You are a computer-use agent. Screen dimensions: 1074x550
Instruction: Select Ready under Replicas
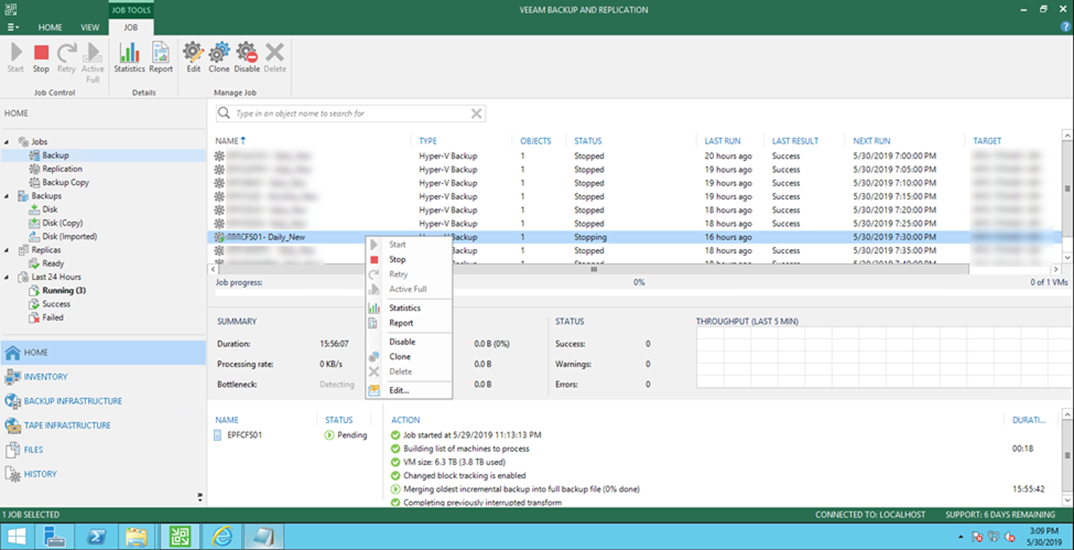(53, 264)
